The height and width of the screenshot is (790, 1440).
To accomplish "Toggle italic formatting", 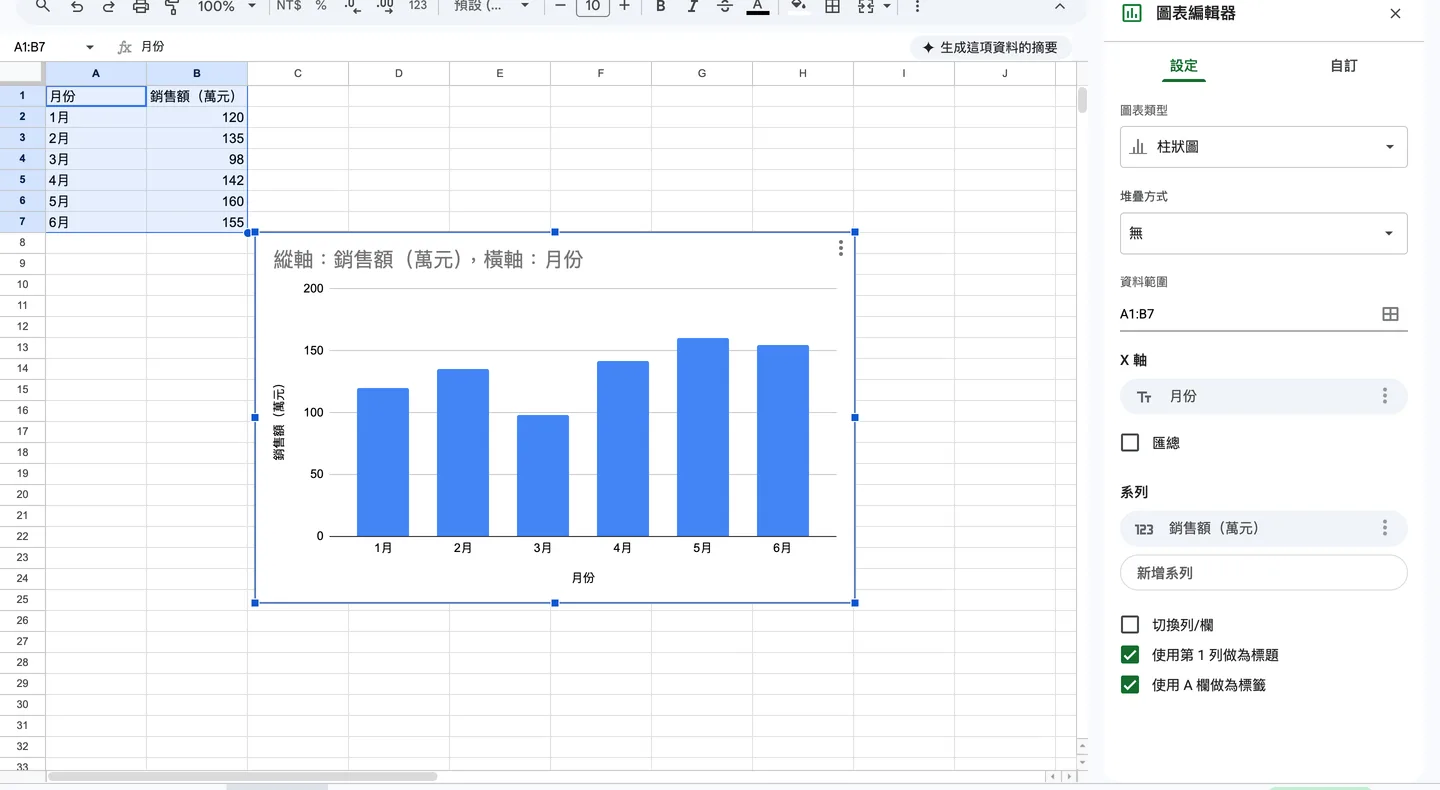I will [692, 7].
